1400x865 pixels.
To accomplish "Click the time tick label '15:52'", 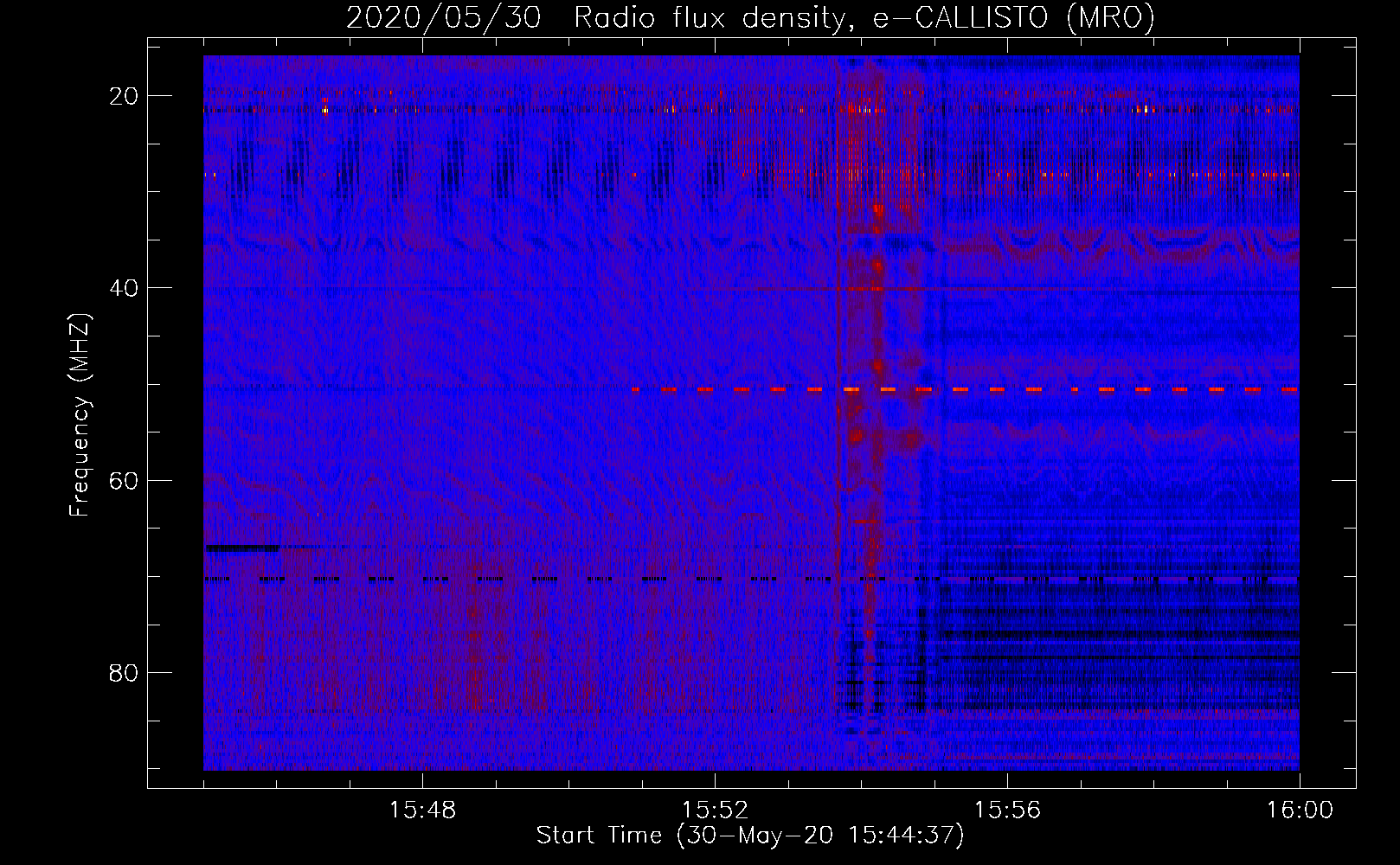I will coord(715,811).
